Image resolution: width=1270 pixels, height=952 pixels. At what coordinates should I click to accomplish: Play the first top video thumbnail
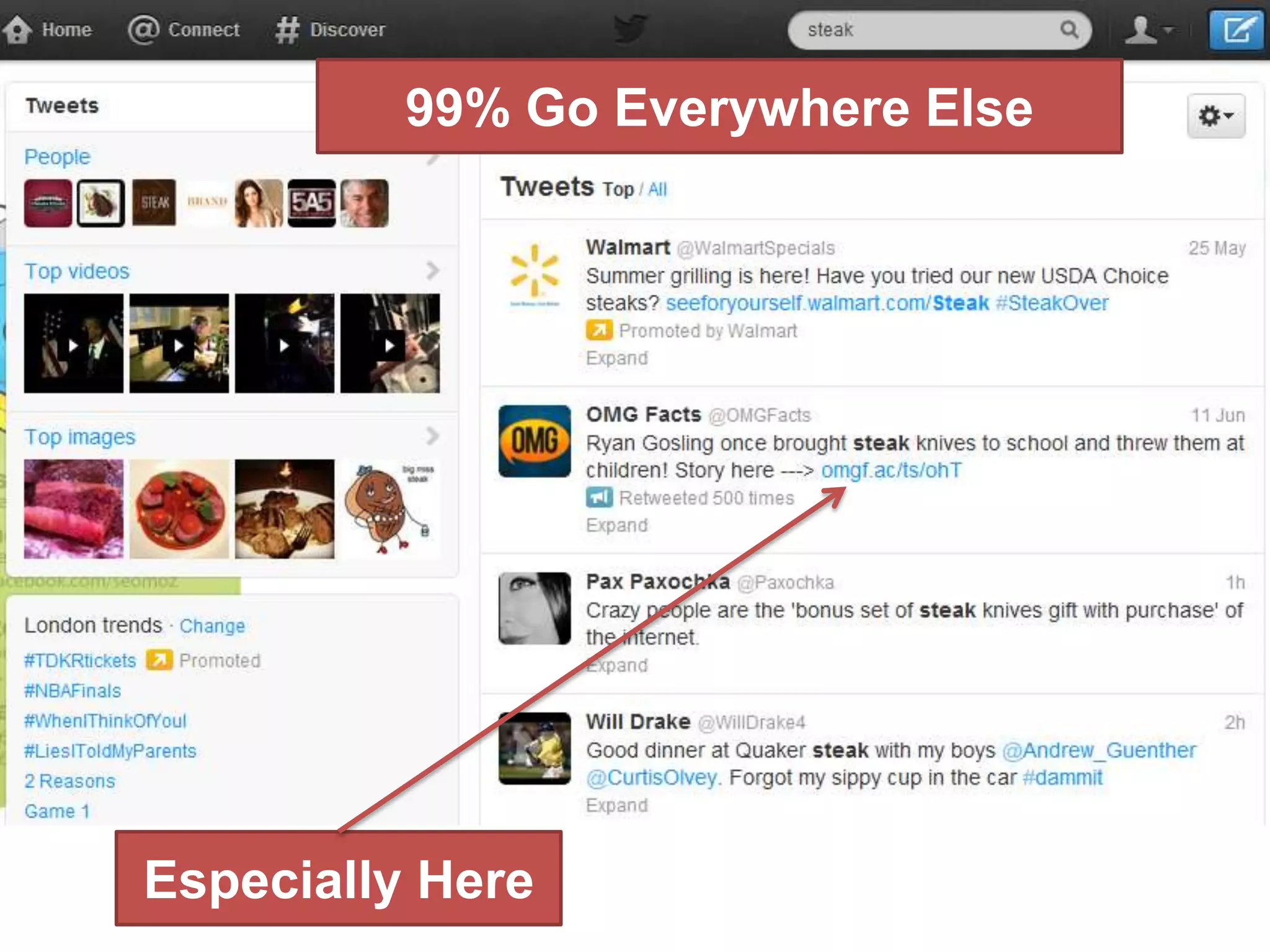pos(74,344)
